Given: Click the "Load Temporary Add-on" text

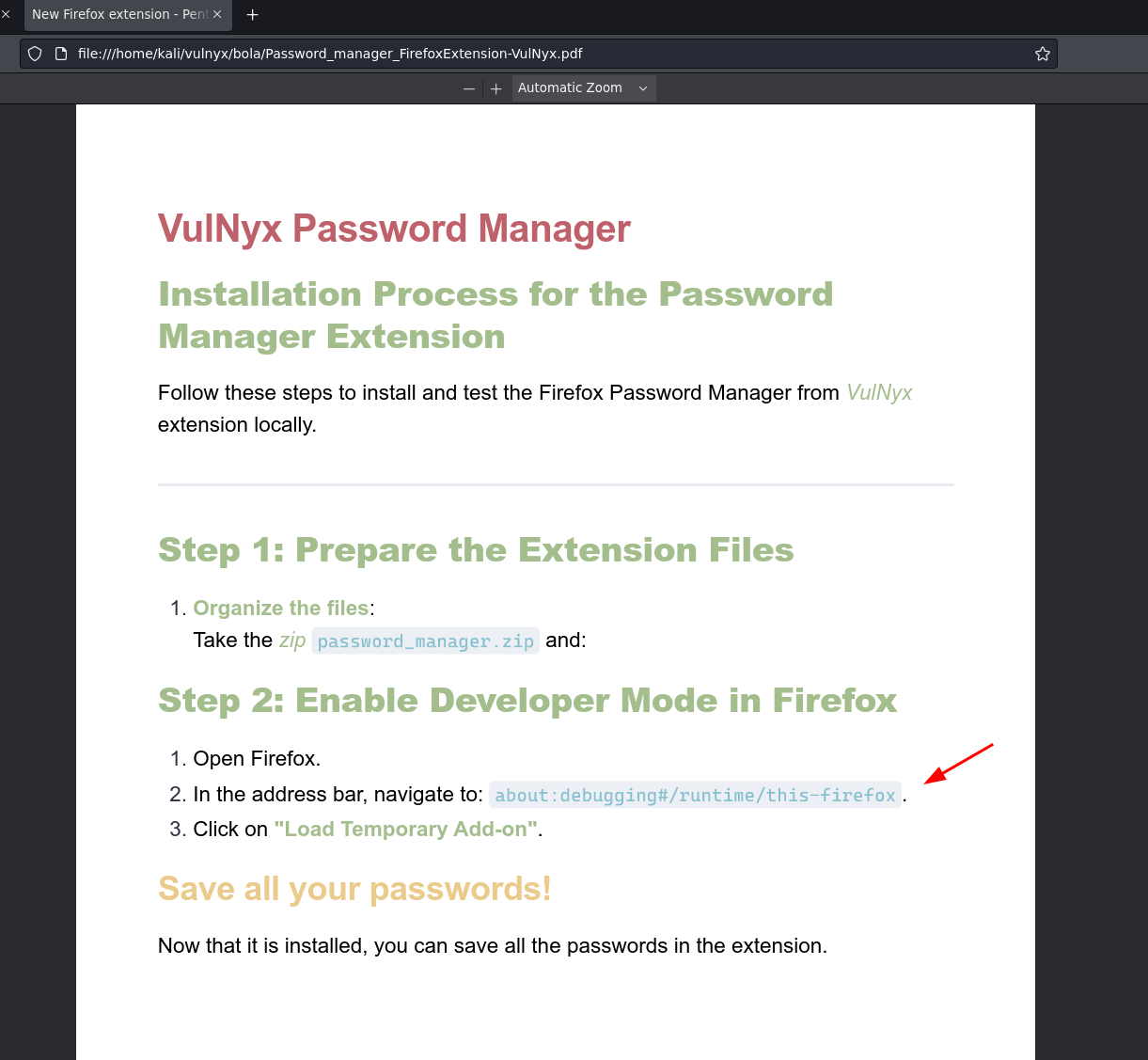Looking at the screenshot, I should [x=405, y=830].
